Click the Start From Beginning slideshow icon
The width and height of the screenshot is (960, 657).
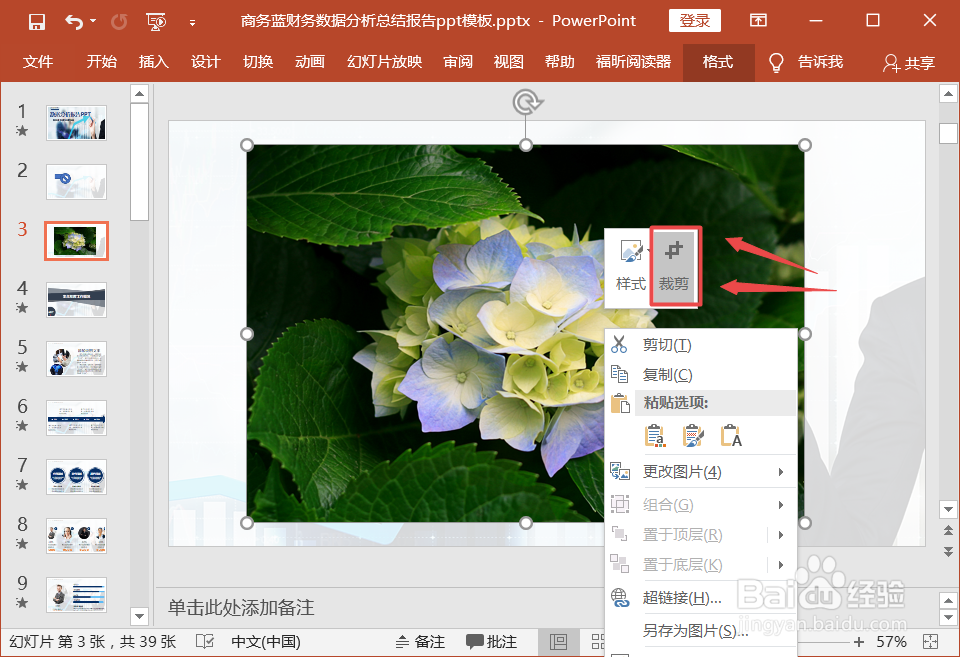[x=156, y=20]
